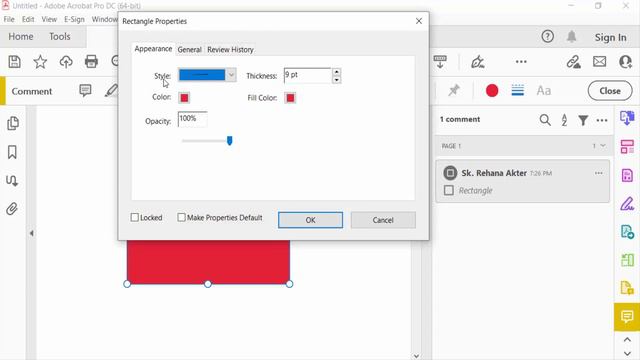The height and width of the screenshot is (360, 640).
Task: Click the opacity slider handle
Action: [x=229, y=140]
